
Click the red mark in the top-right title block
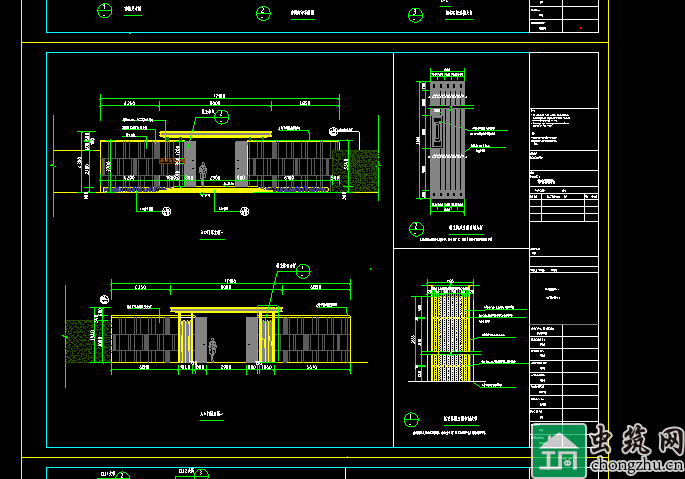579,29
